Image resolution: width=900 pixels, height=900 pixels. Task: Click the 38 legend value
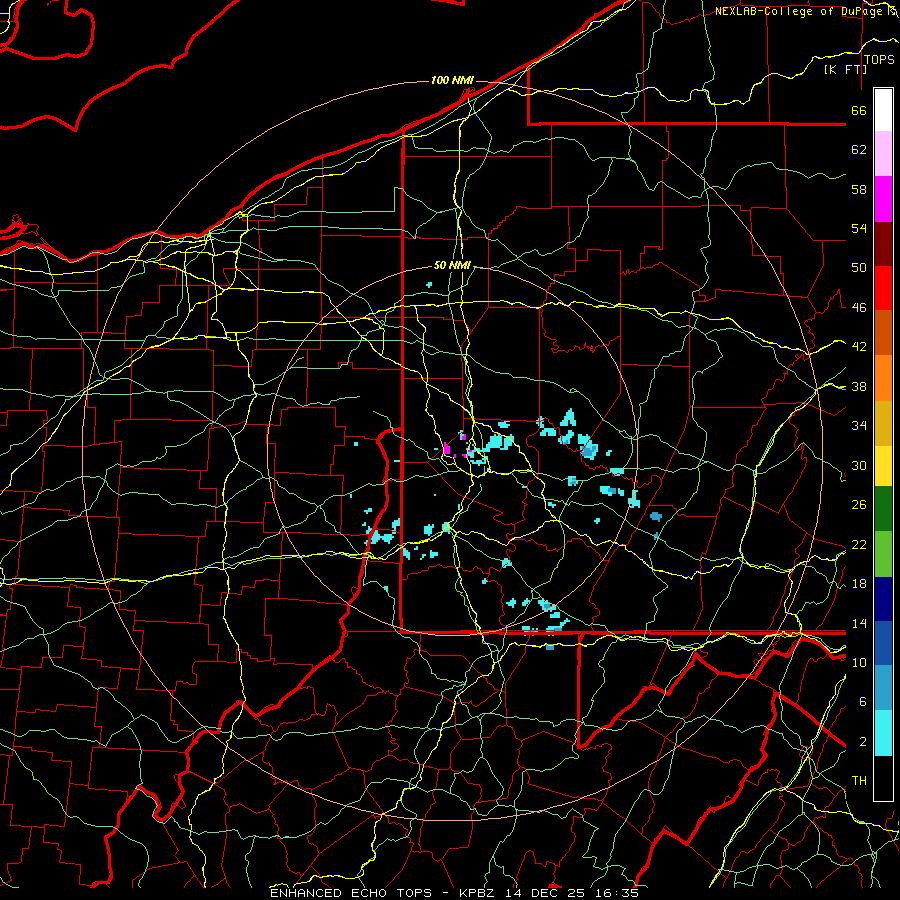(x=859, y=386)
